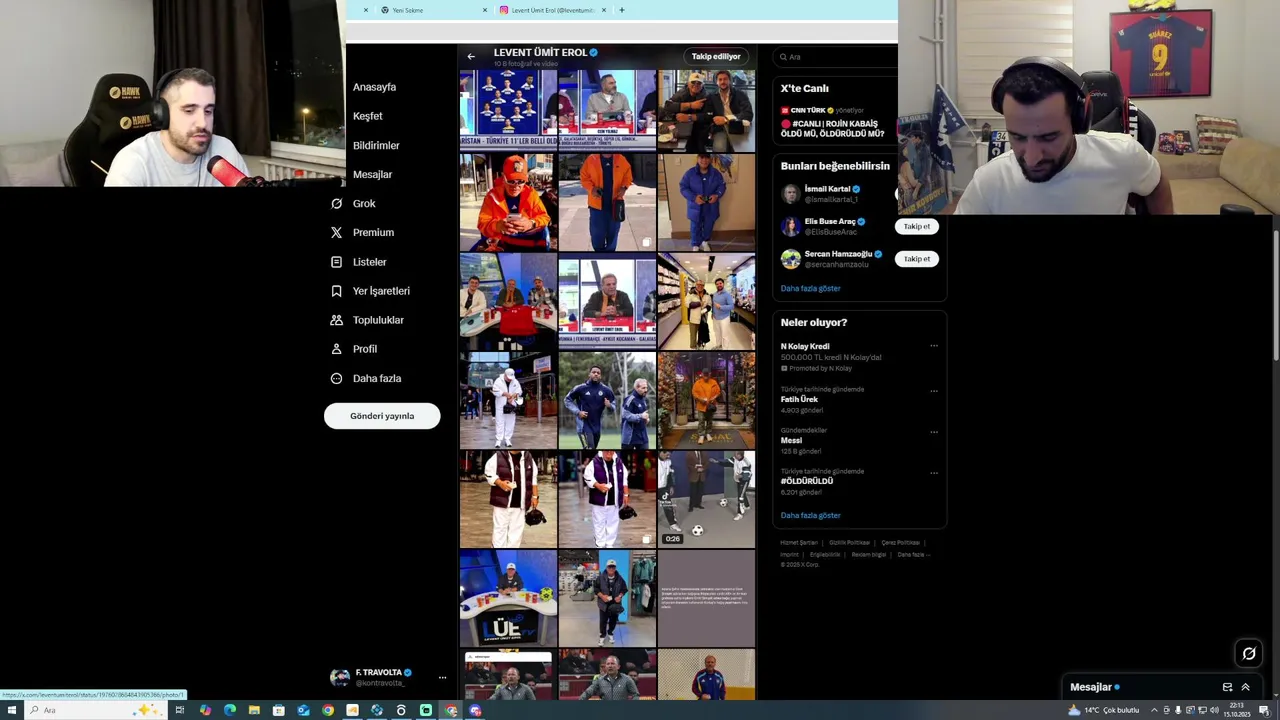The image size is (1280, 720).
Task: Click the X search field Ara
Action: 836,57
